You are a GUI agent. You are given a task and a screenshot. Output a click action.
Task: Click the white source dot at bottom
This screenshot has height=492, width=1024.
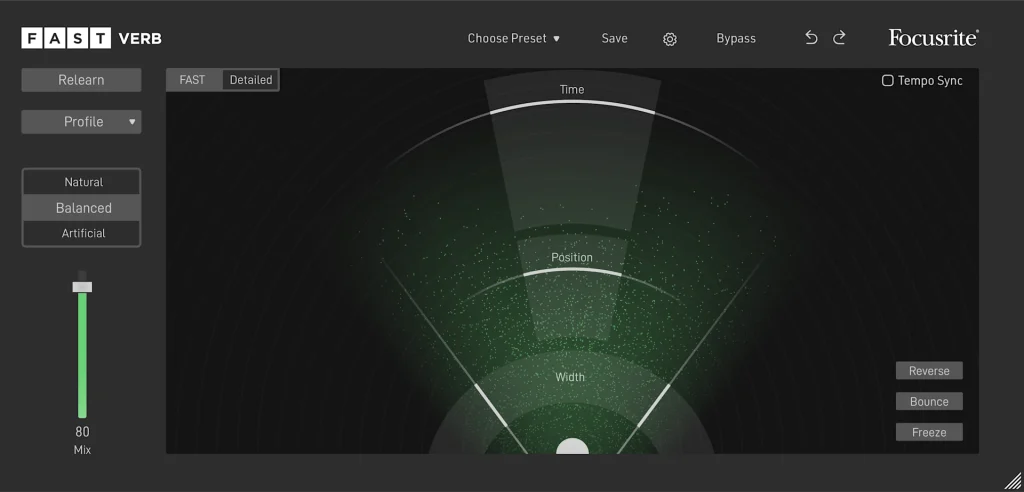[x=572, y=447]
